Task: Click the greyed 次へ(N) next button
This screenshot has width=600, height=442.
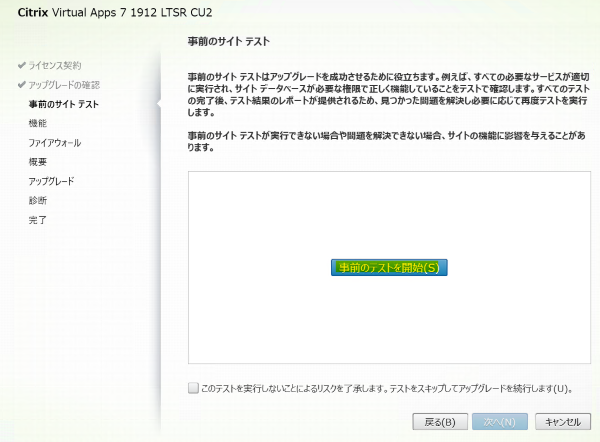Action: 500,422
